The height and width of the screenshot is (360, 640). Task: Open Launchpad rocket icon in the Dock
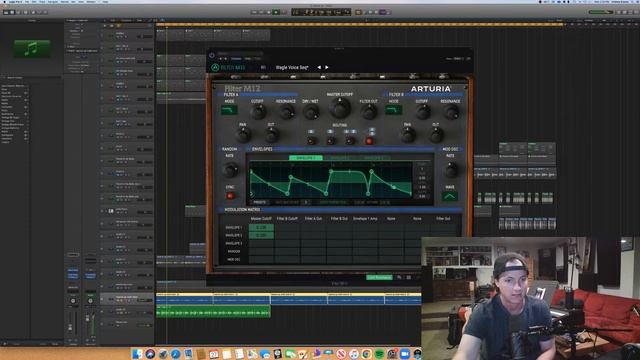click(163, 353)
